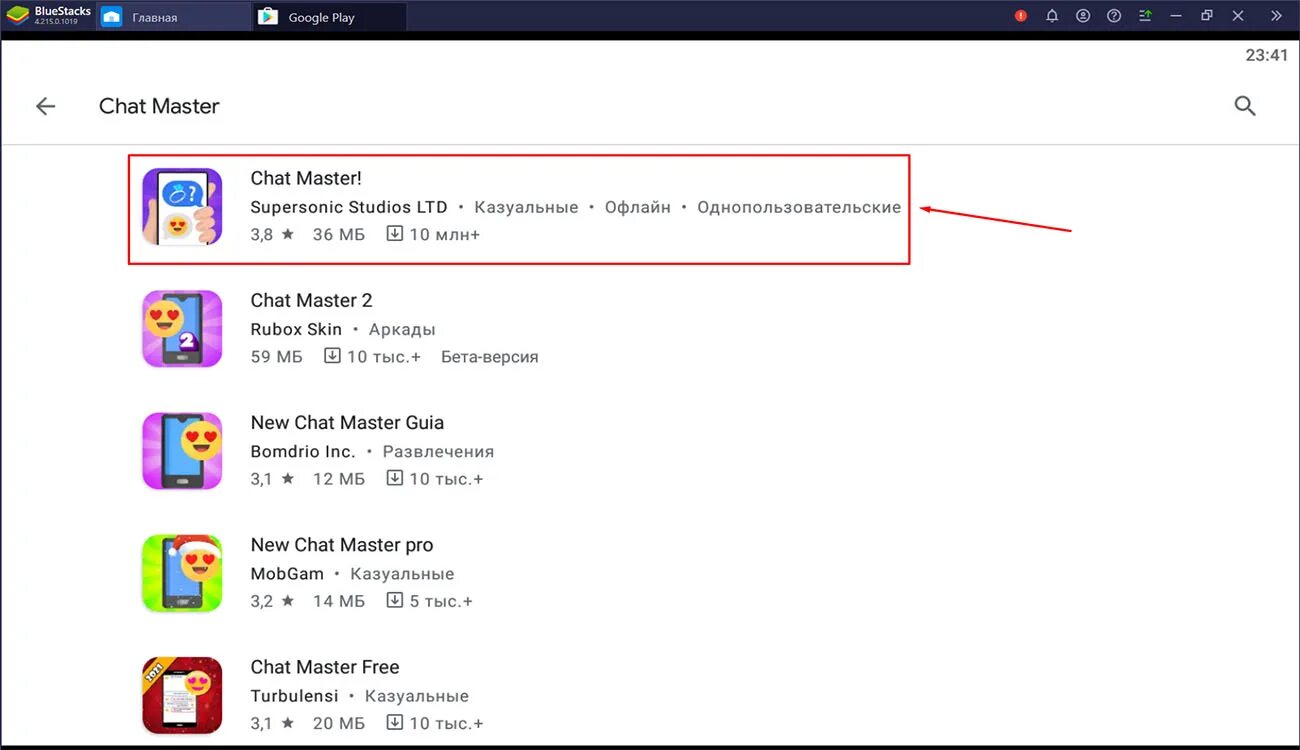1300x750 pixels.
Task: Click the Офлайн tag of Chat Master!
Action: click(x=637, y=207)
